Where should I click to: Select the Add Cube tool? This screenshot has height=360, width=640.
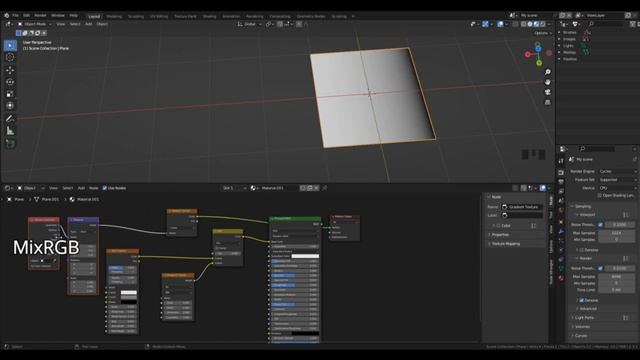click(x=10, y=144)
